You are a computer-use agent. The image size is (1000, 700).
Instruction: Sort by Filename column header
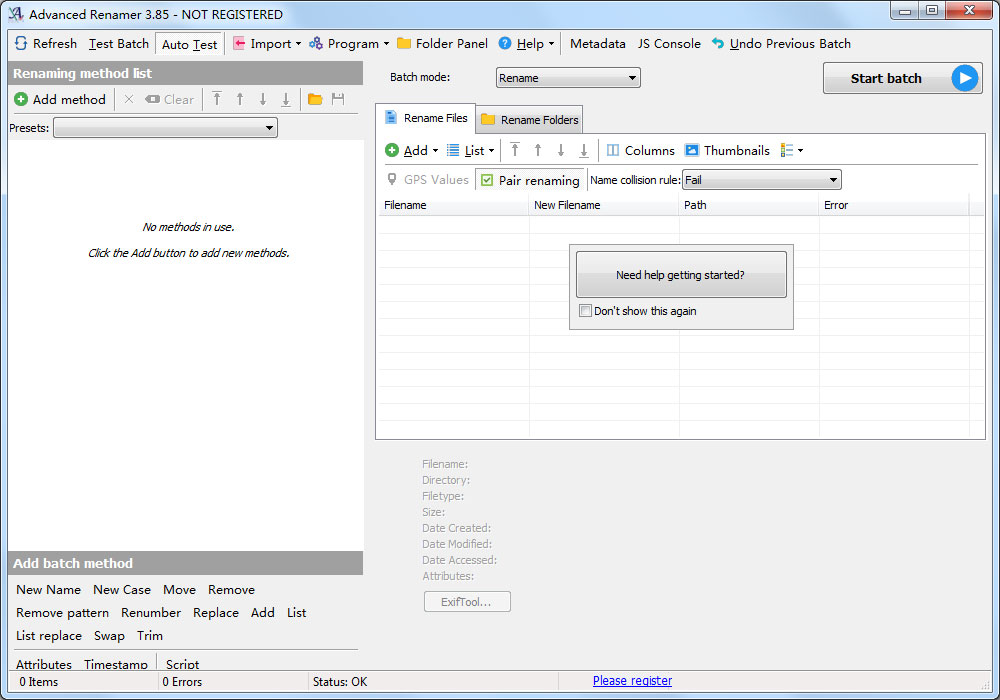(x=453, y=205)
